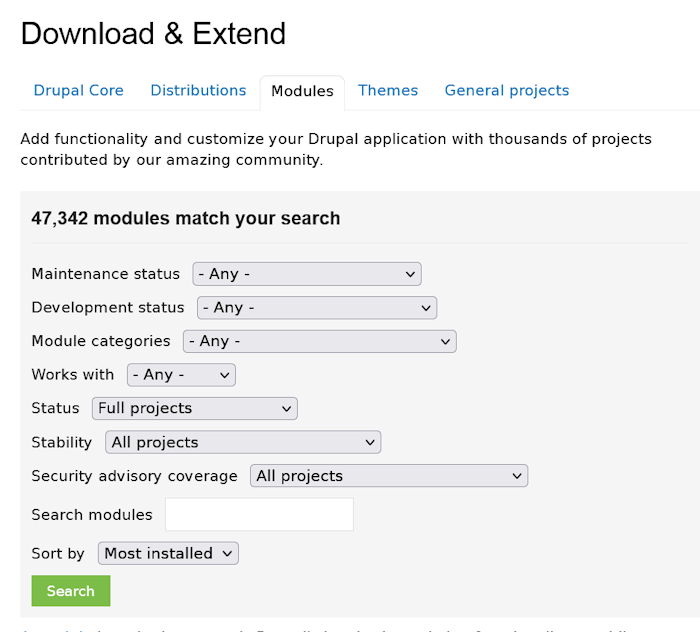Click the Download & Extend page title
The width and height of the screenshot is (700, 632).
[x=153, y=34]
